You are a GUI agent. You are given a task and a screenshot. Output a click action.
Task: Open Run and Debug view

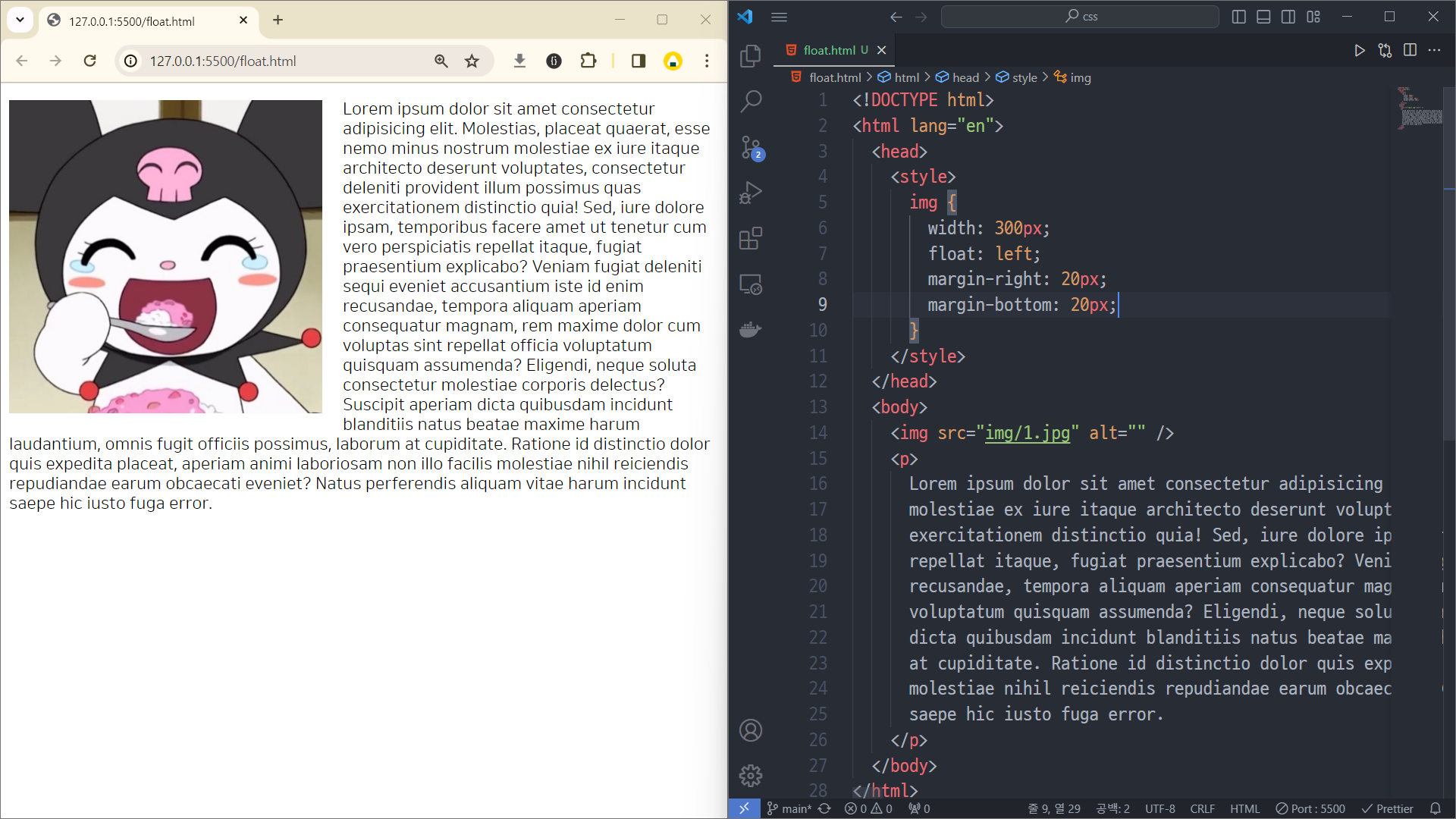tap(750, 193)
